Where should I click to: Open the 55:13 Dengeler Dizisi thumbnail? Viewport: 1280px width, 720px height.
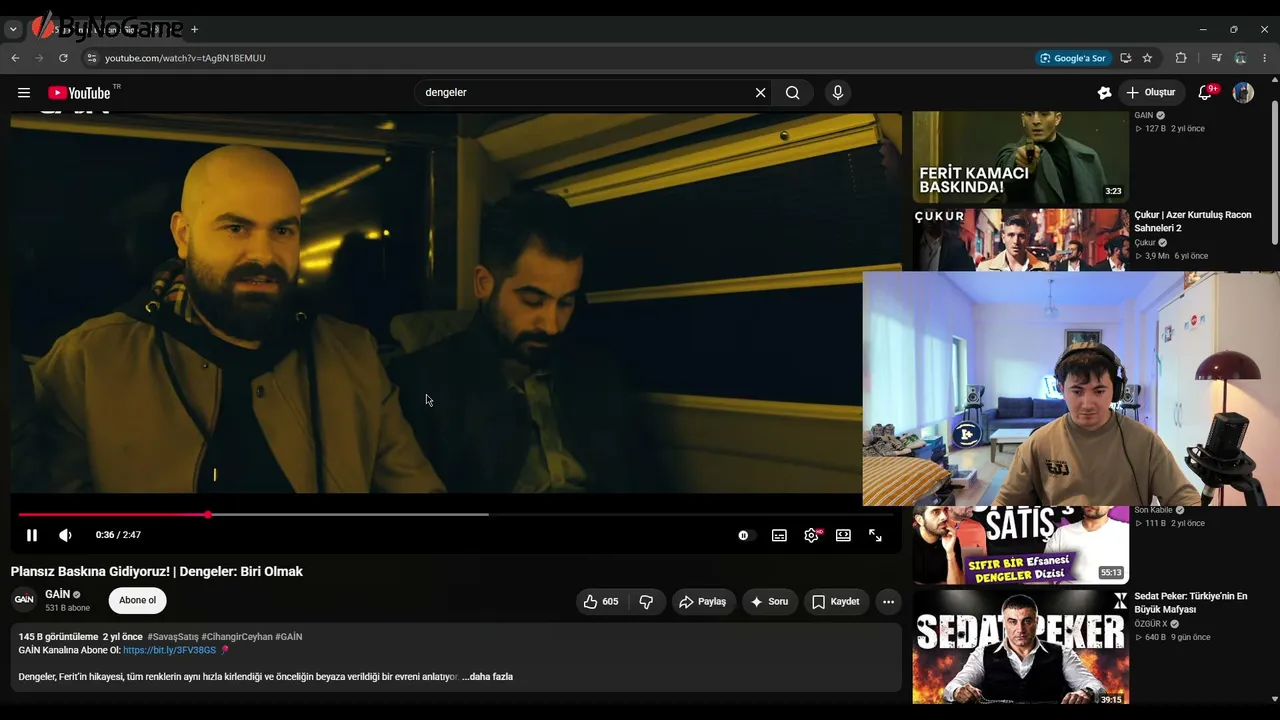(1020, 545)
